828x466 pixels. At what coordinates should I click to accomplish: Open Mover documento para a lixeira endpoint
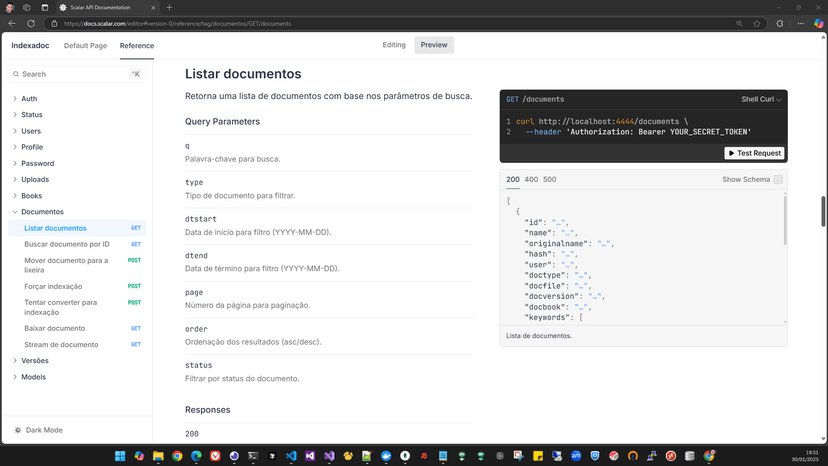pyautogui.click(x=77, y=265)
